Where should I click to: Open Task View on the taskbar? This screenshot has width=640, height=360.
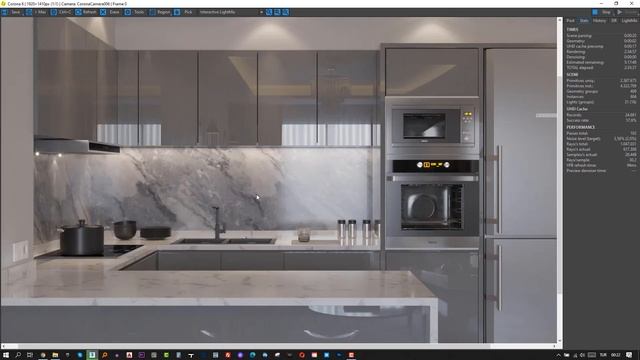coord(30,355)
